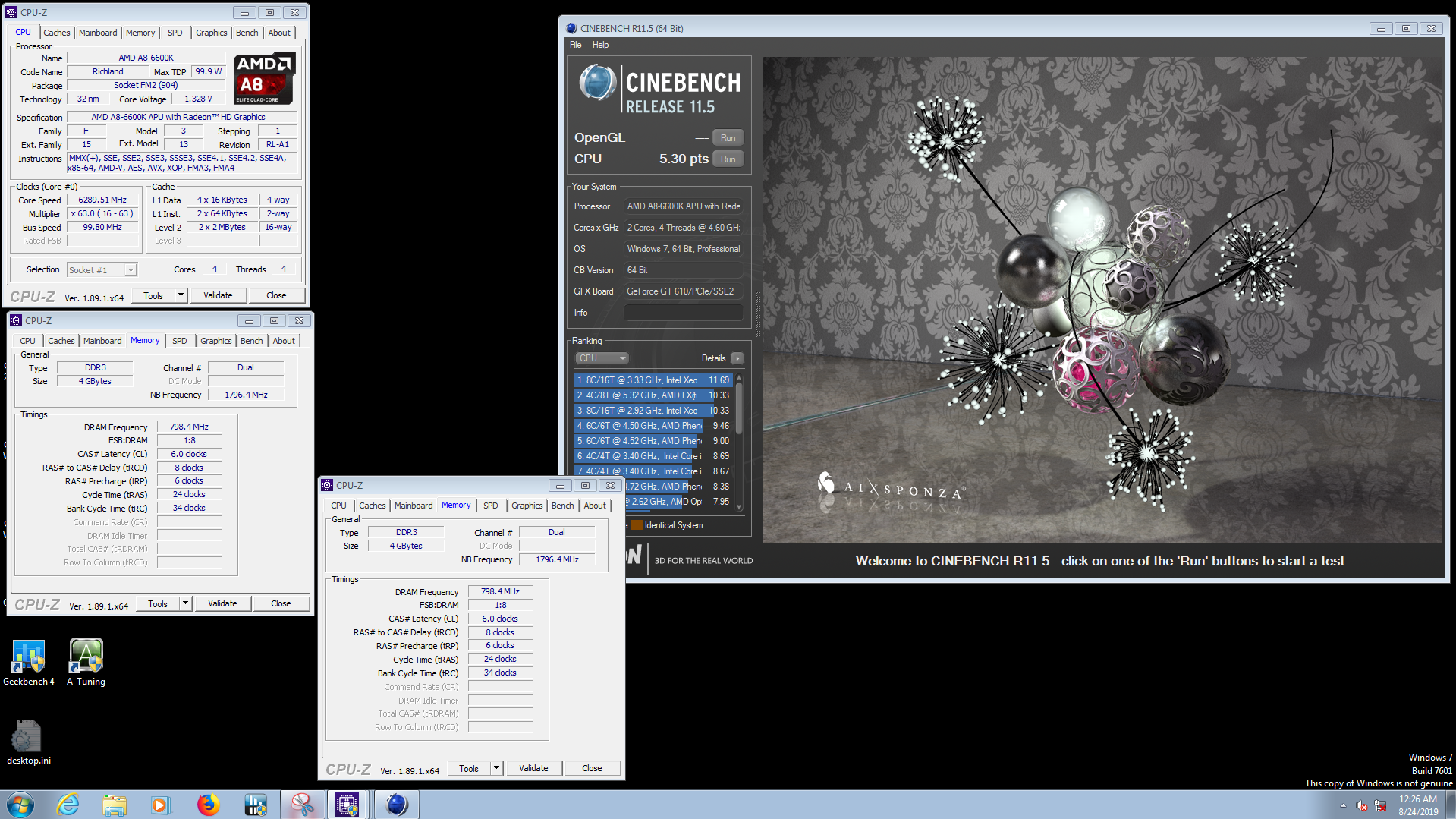Show hidden system tray icons arrow
Viewport: 1456px width, 819px height.
tap(1343, 805)
